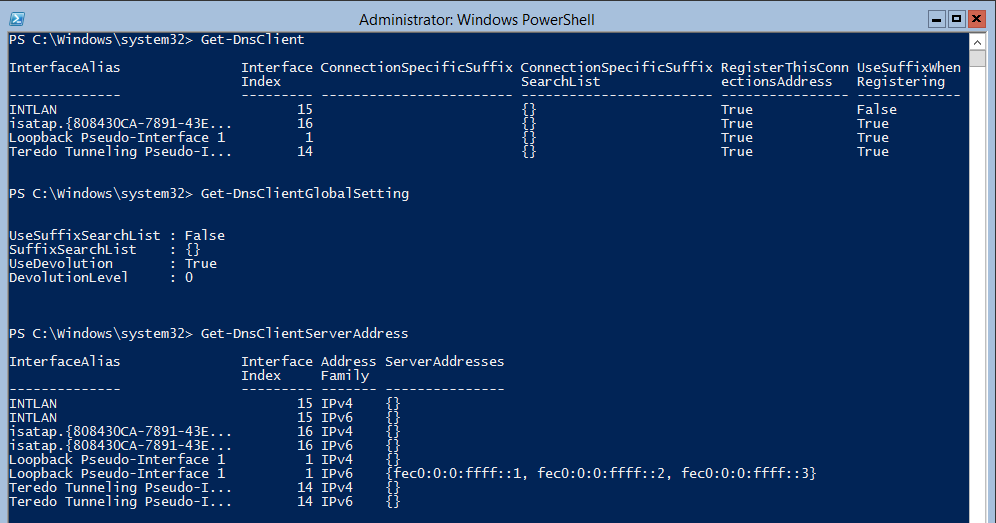Click the Get-DnsClientServerAddress command text

click(x=304, y=334)
